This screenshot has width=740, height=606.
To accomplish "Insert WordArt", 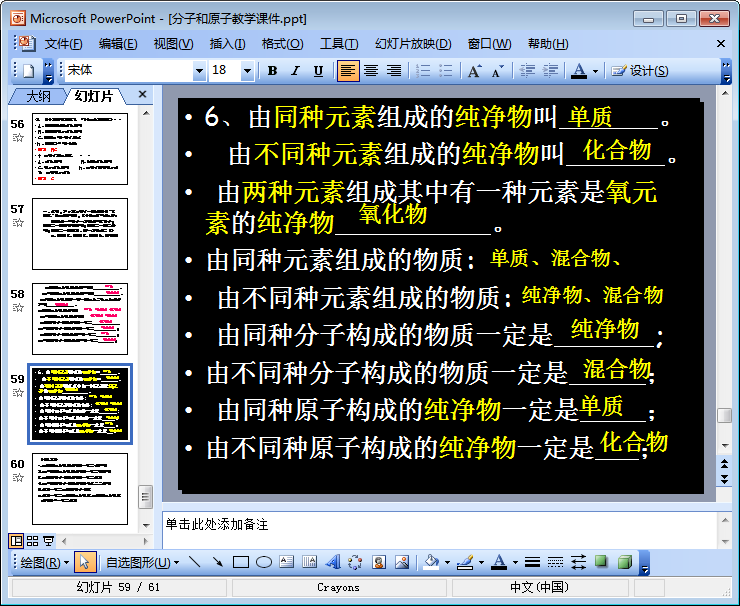I will (x=333, y=562).
